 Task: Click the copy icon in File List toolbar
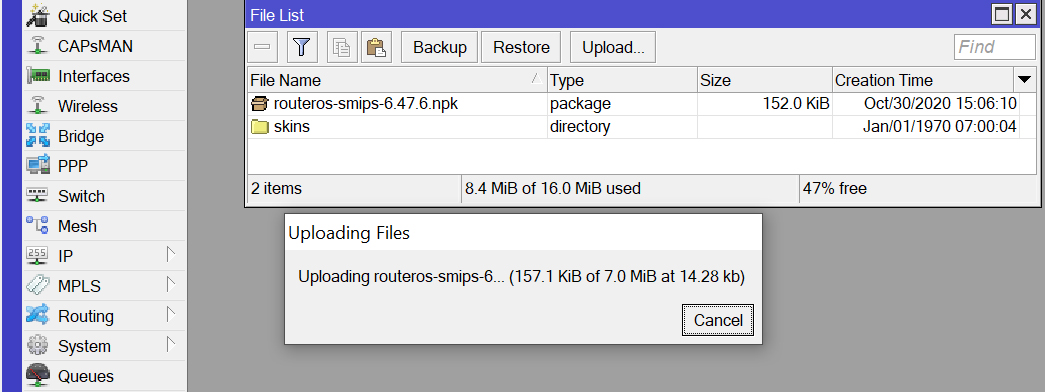[342, 47]
